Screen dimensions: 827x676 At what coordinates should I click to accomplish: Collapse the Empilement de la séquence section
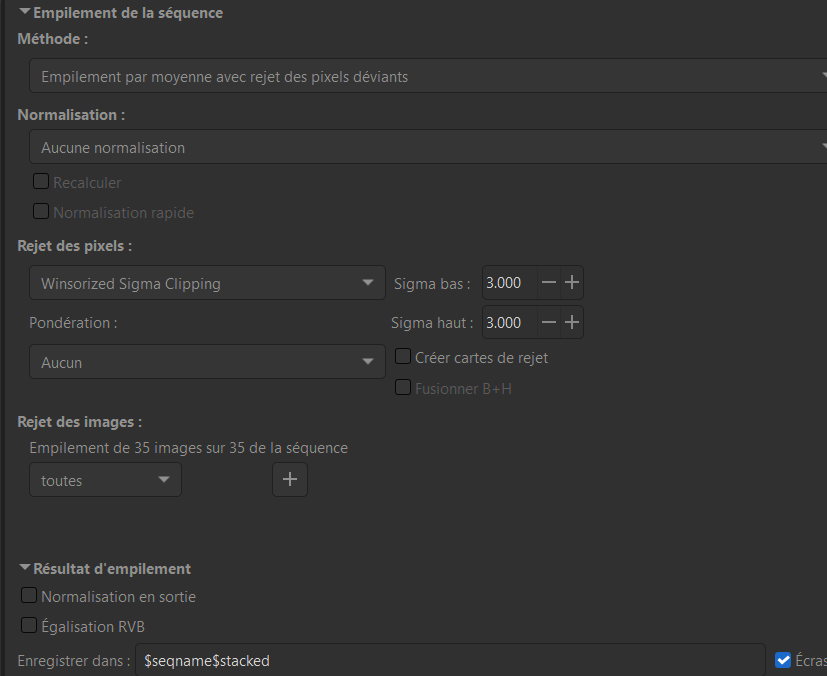pos(25,14)
